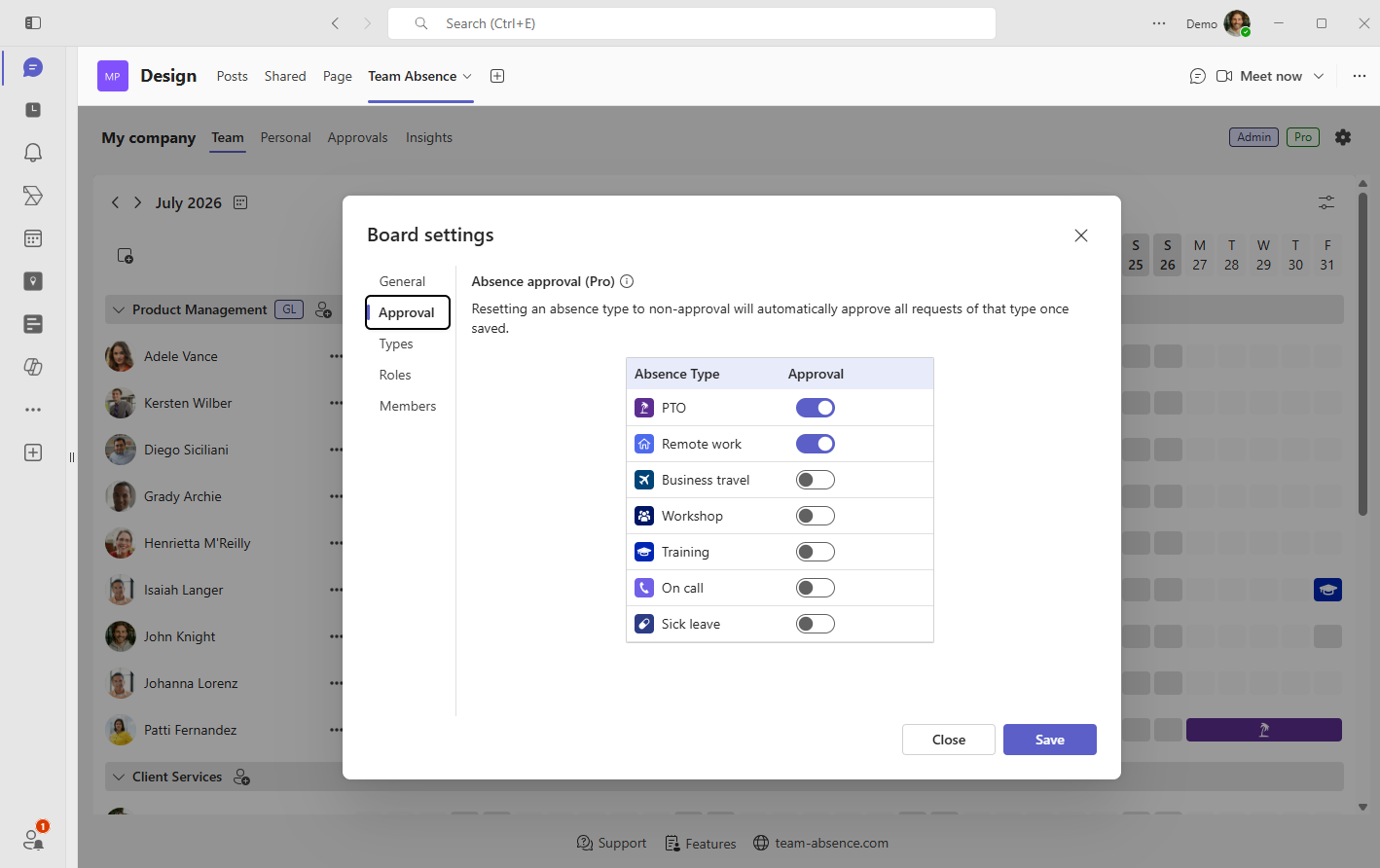Open the team-absence.com link
This screenshot has width=1380, height=868.
[820, 844]
